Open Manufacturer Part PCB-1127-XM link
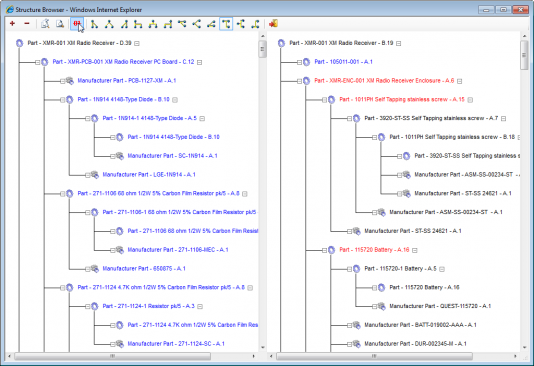 point(127,81)
